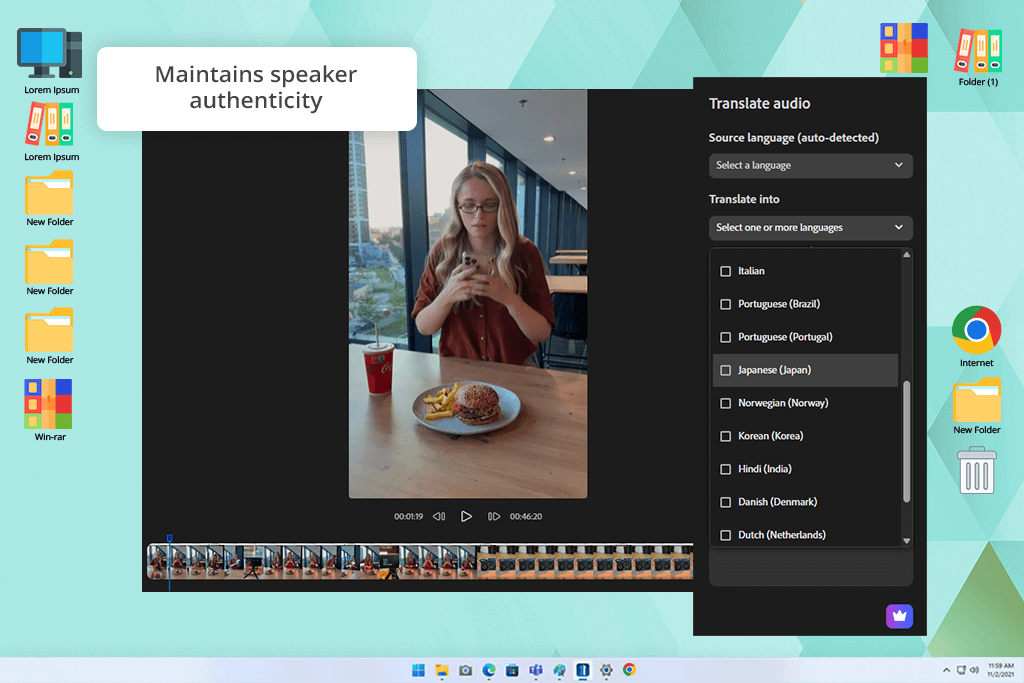Select the Japanese (Japan) checkbox
This screenshot has width=1024, height=683.
(725, 370)
